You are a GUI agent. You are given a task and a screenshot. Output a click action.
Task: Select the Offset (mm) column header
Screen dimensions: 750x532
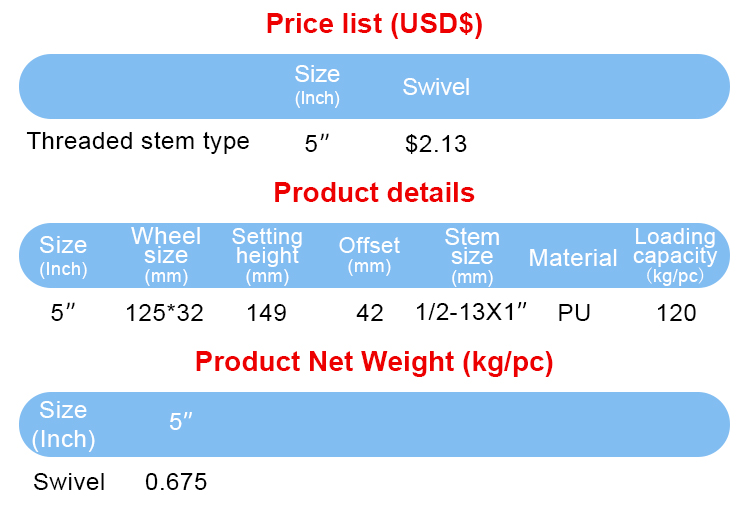pyautogui.click(x=369, y=255)
